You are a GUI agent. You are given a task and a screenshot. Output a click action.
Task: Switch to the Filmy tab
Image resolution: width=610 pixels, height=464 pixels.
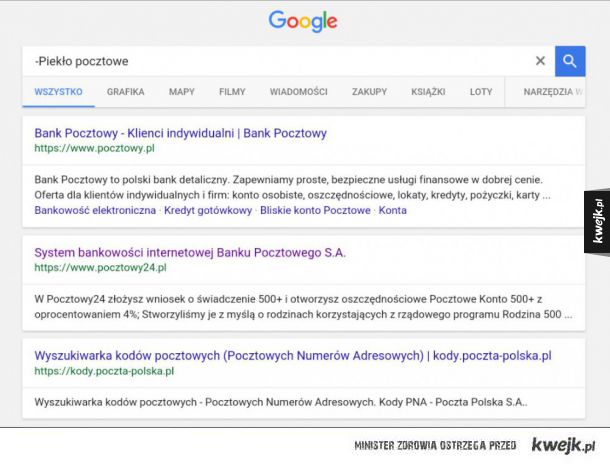click(232, 92)
